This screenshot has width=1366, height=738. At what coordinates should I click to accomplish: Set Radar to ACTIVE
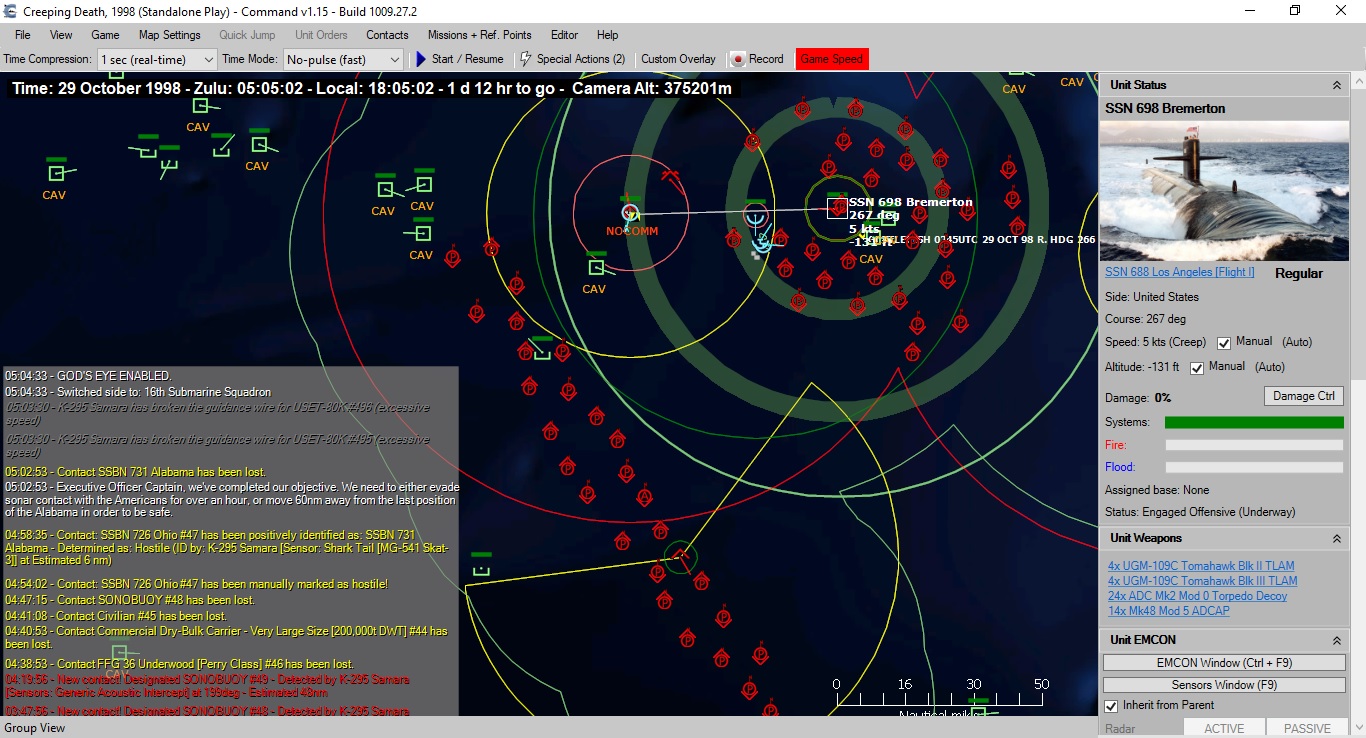(1224, 728)
